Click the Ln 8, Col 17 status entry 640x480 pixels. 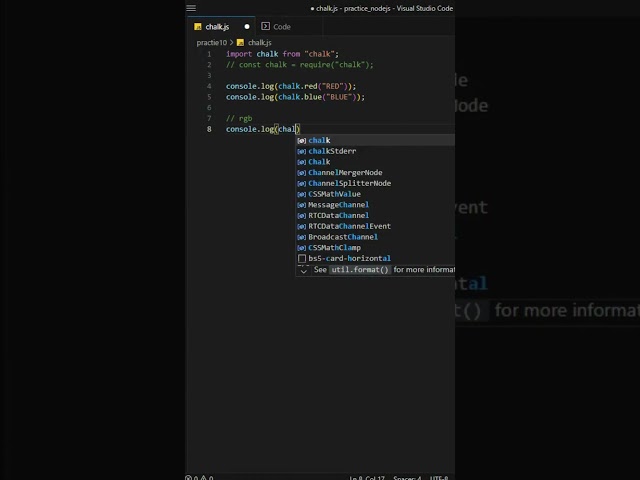click(367, 478)
